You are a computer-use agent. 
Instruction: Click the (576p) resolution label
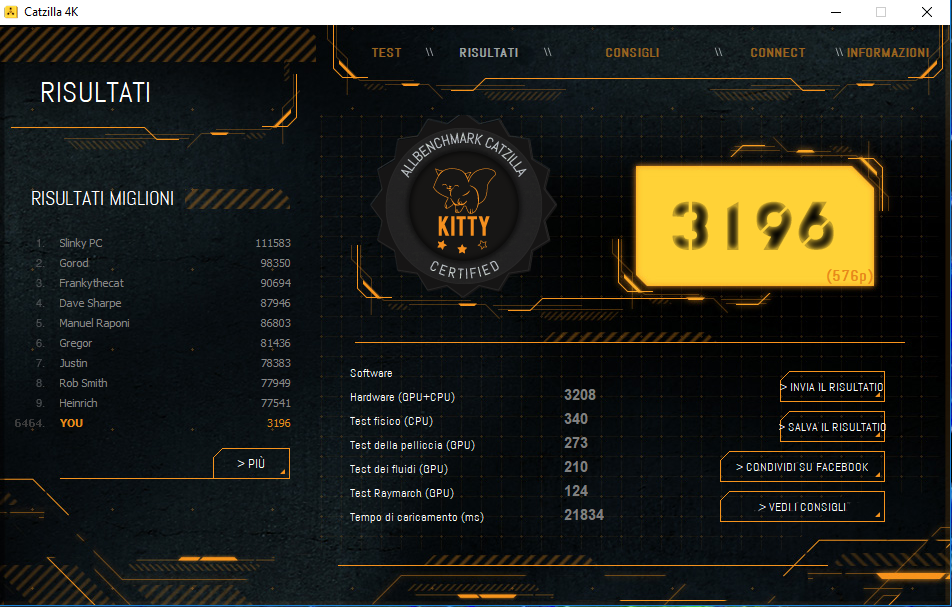coord(849,276)
